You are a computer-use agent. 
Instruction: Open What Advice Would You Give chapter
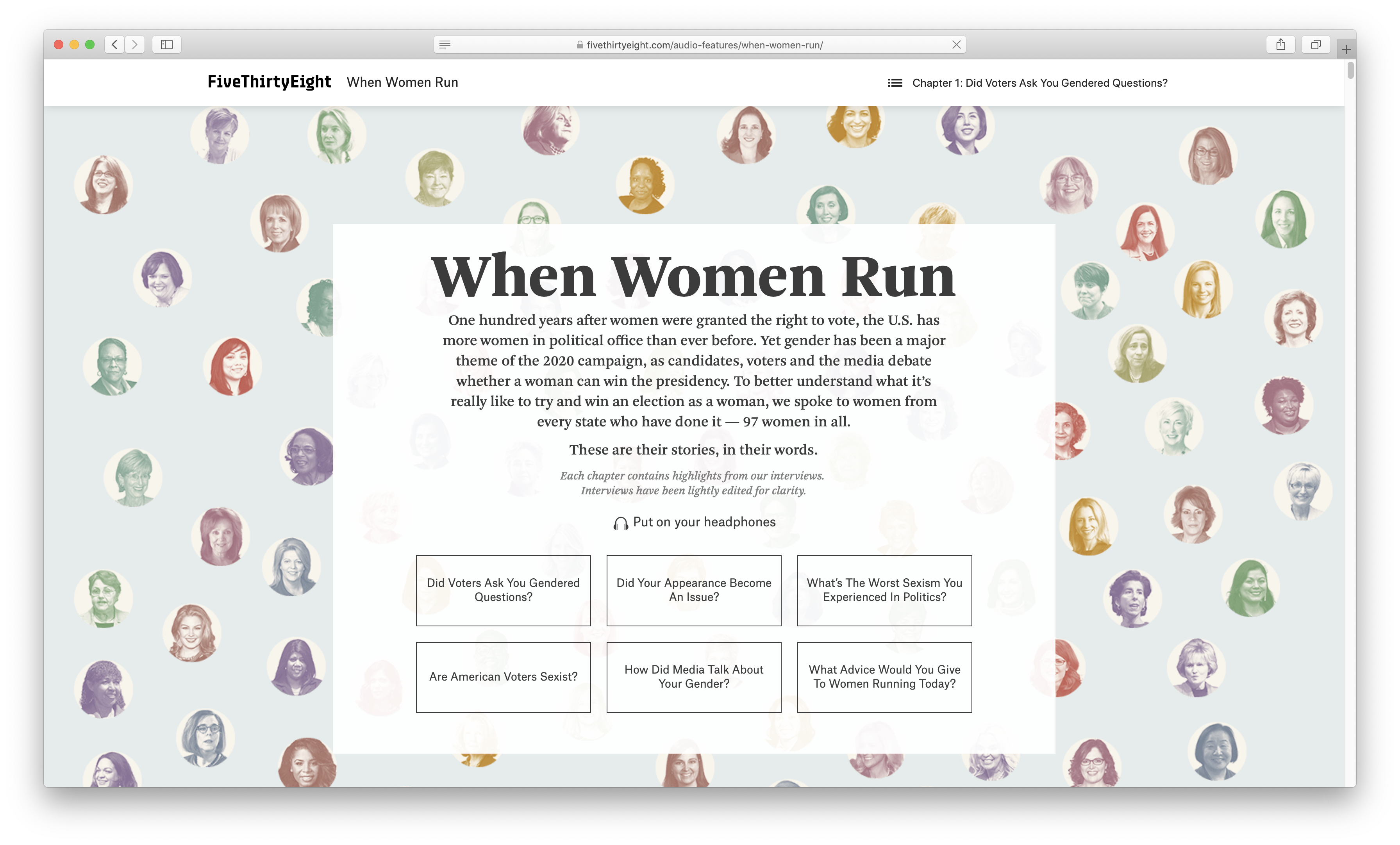885,677
